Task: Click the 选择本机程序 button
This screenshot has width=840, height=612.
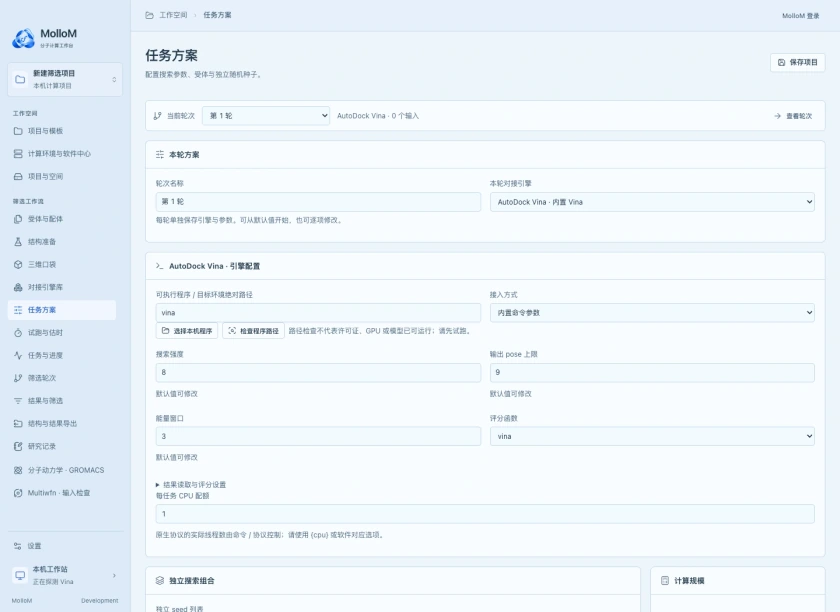Action: coord(187,331)
